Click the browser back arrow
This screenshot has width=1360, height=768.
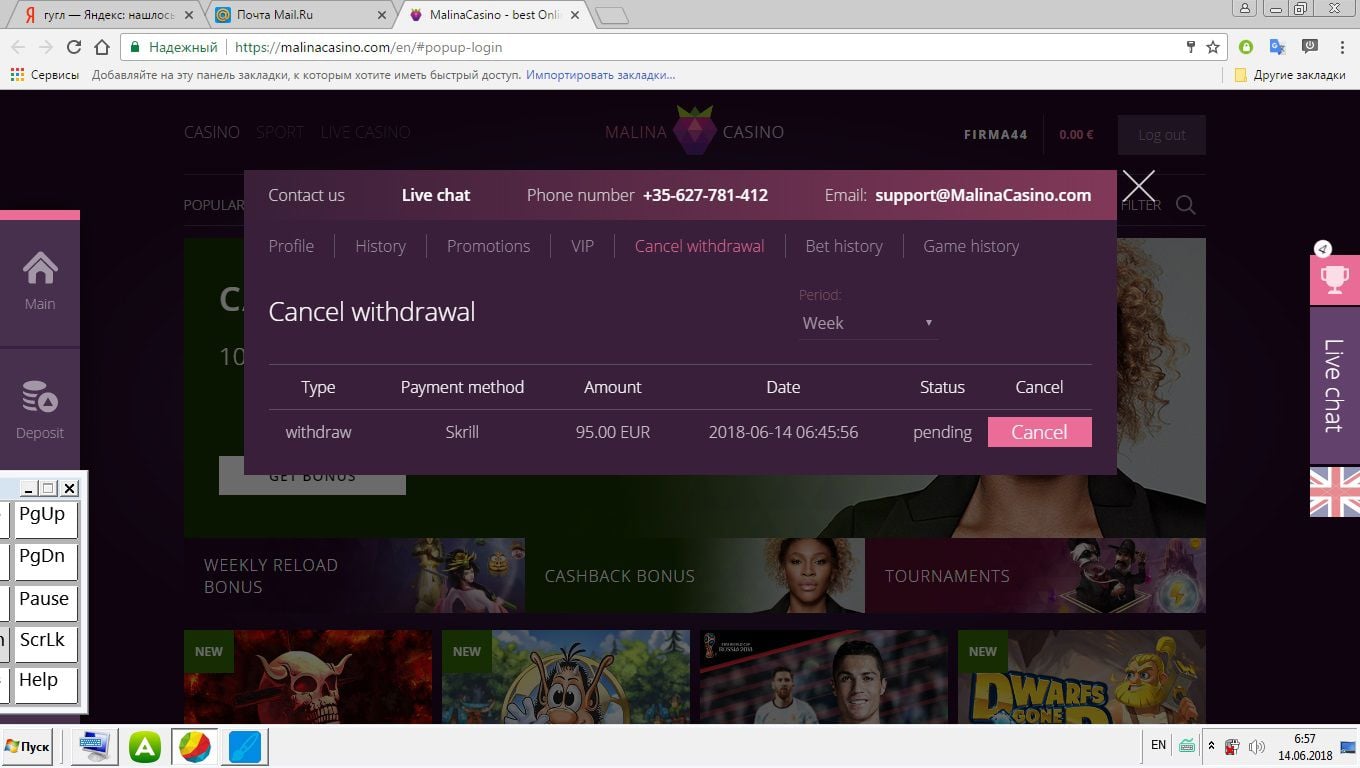click(x=18, y=47)
